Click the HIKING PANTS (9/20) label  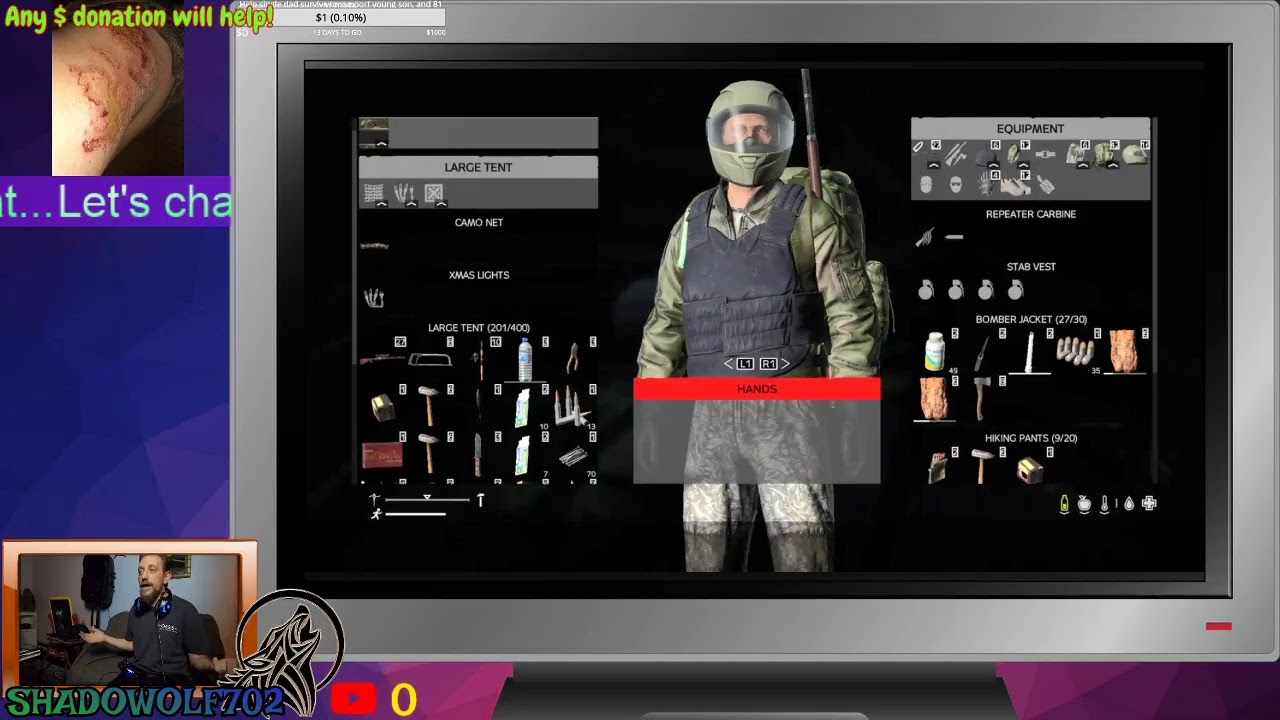pos(1031,438)
